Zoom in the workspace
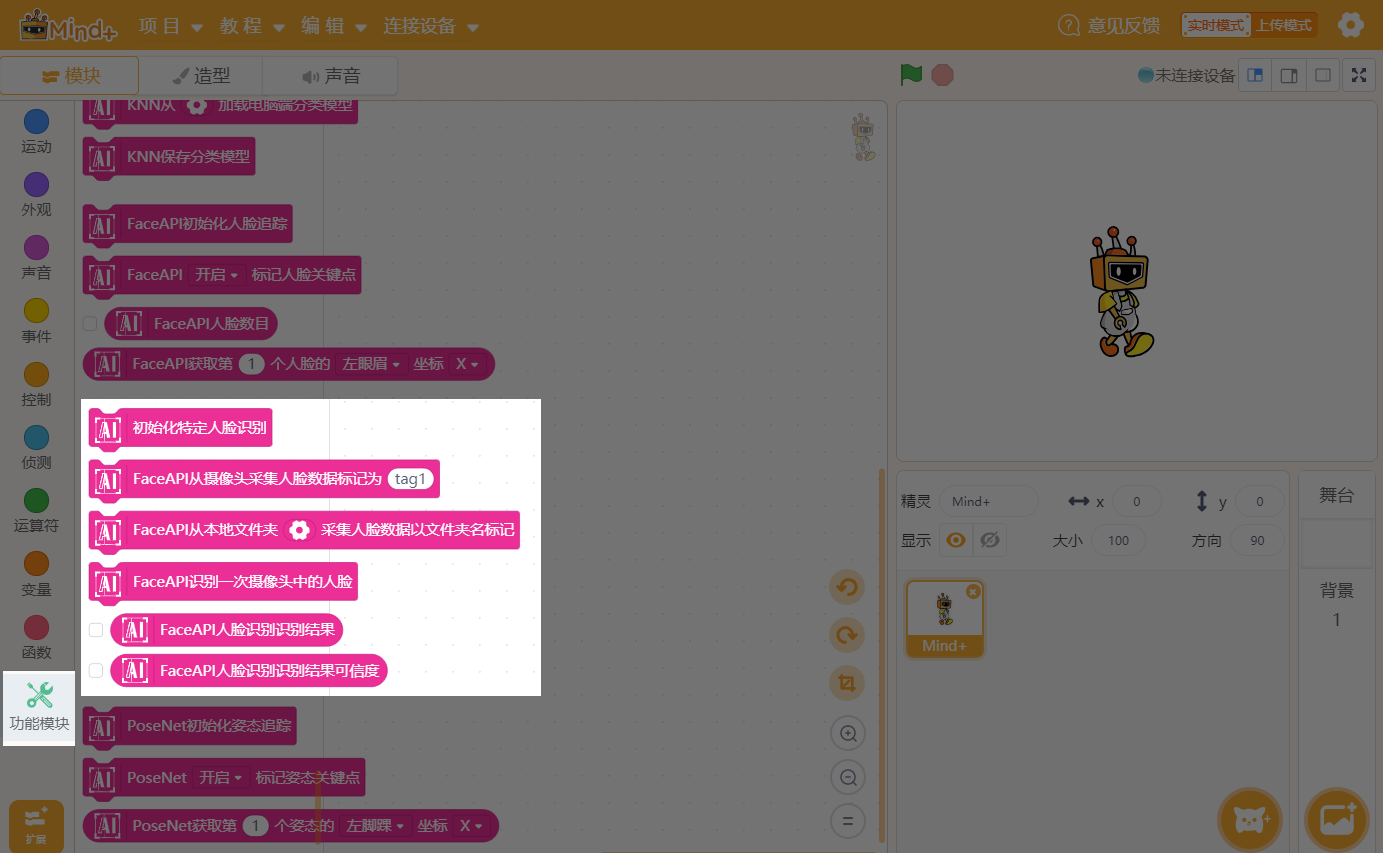1383x853 pixels. click(848, 734)
